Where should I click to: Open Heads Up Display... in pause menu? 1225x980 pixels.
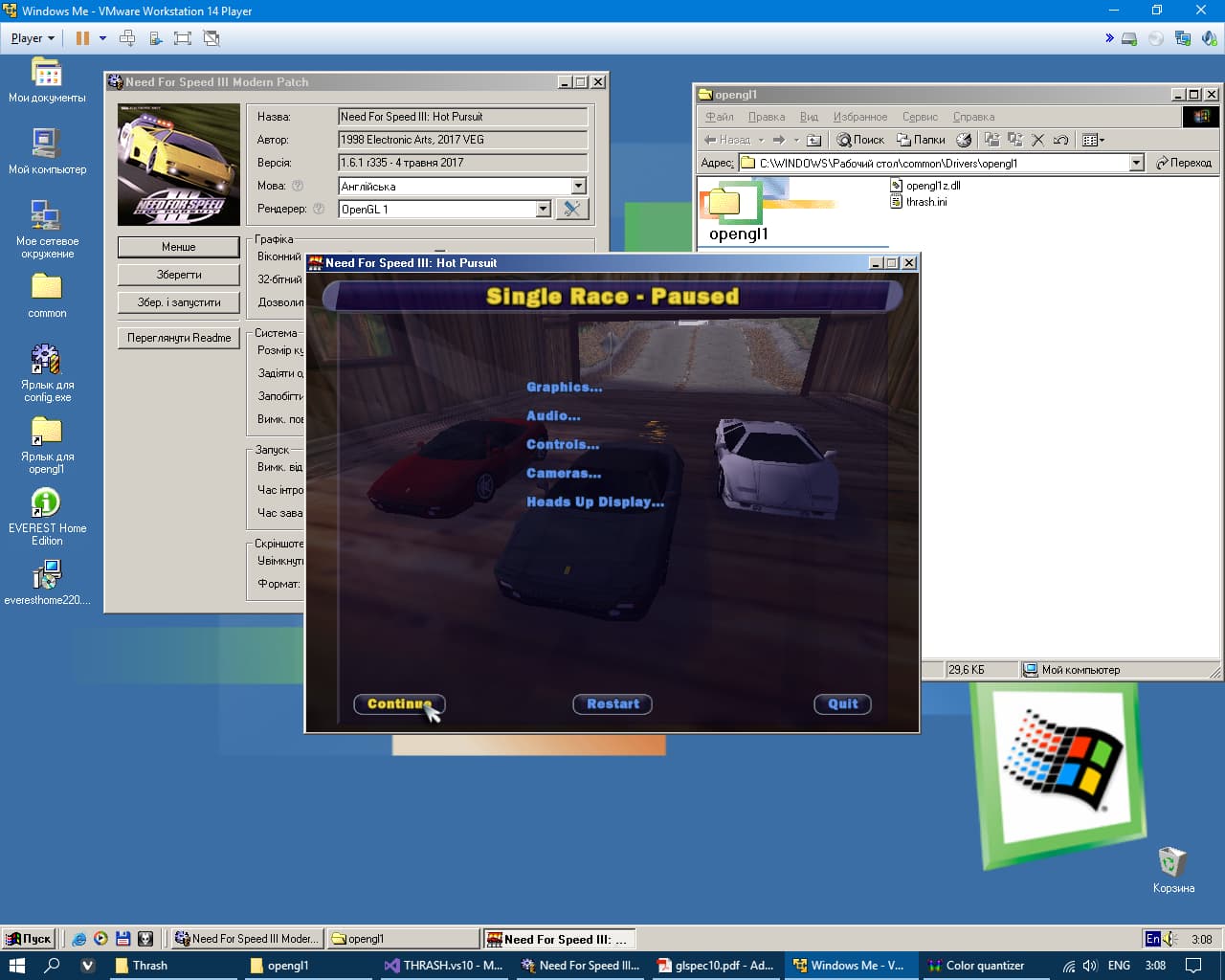pyautogui.click(x=595, y=502)
